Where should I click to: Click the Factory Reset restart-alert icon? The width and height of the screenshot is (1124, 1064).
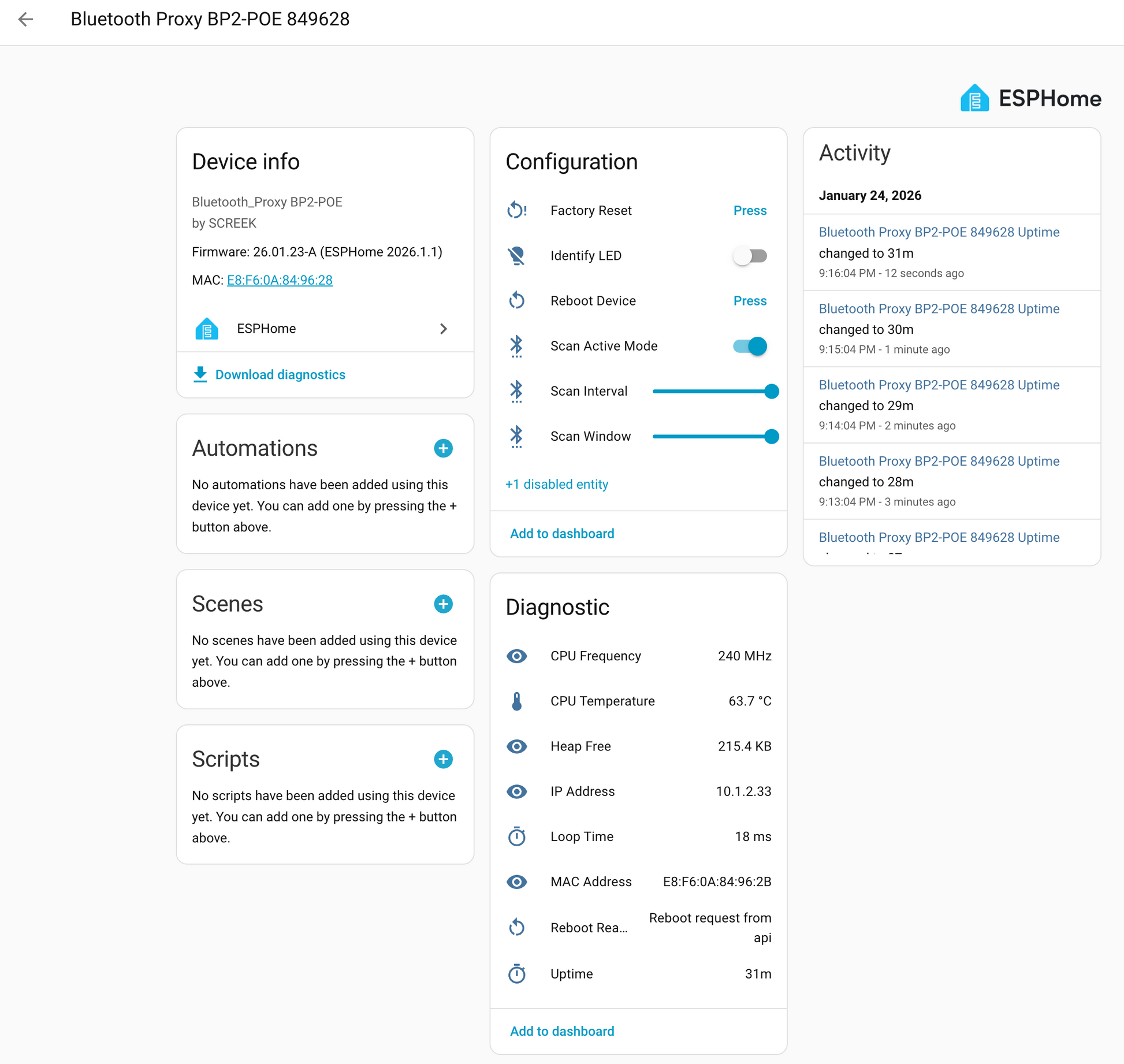coord(516,210)
